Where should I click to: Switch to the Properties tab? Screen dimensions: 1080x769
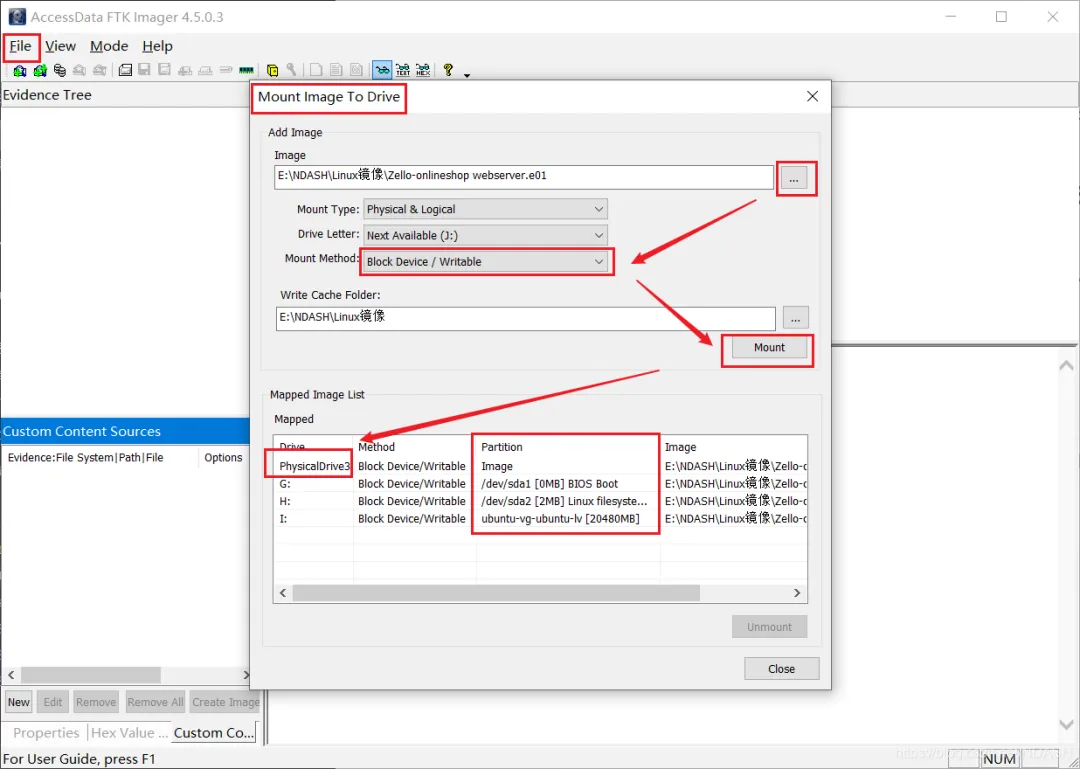45,732
